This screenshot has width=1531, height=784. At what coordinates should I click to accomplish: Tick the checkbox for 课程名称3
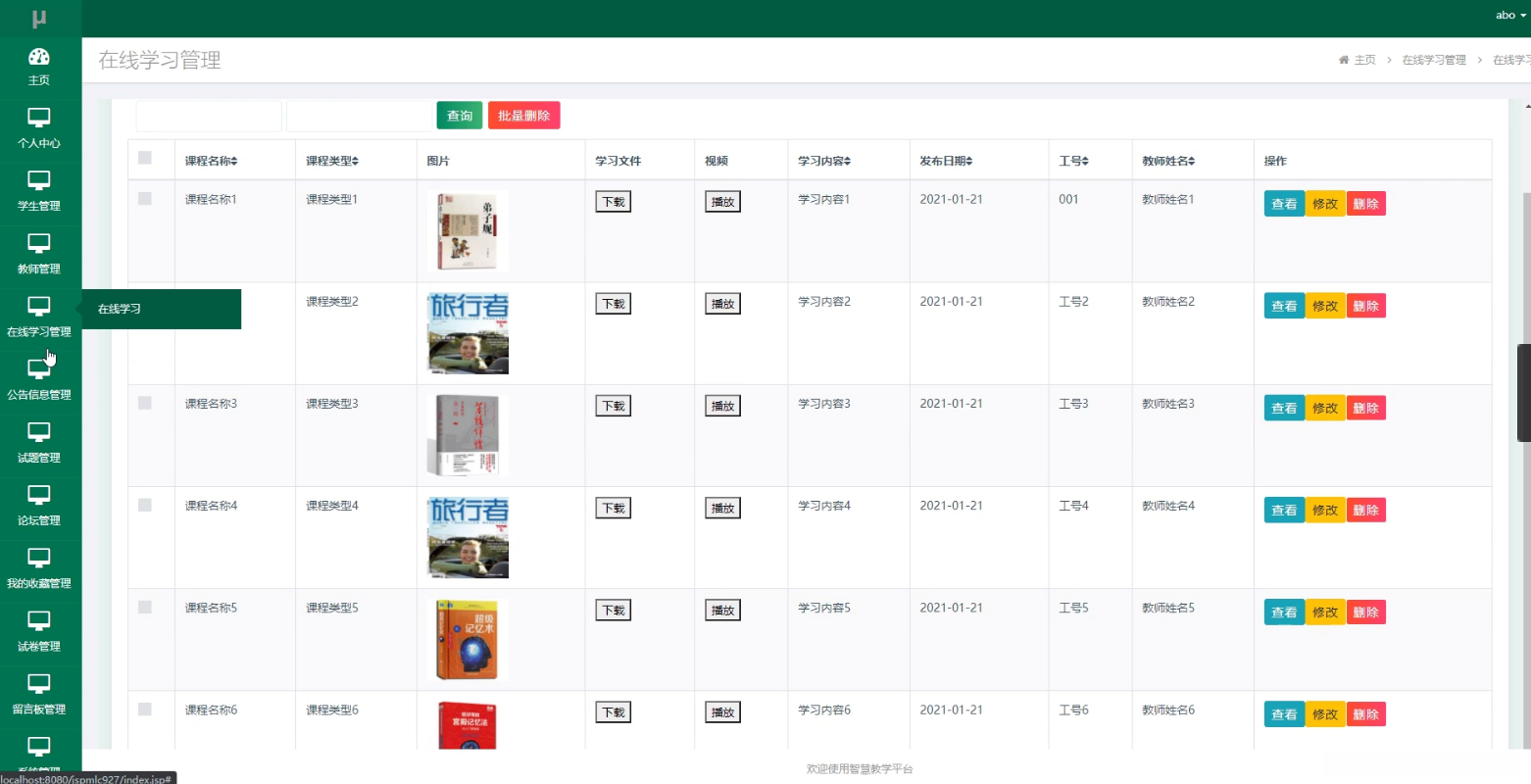coord(145,403)
